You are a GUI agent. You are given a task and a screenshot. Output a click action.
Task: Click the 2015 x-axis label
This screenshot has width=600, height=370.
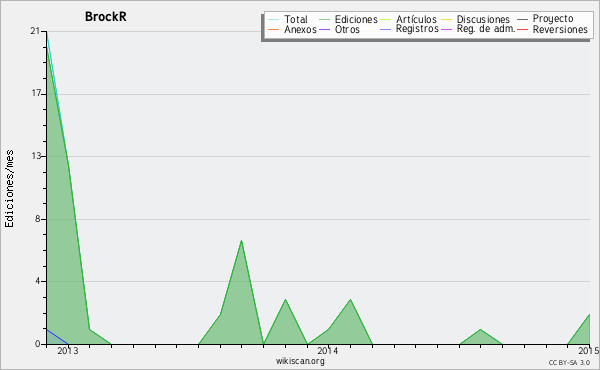[x=589, y=351]
